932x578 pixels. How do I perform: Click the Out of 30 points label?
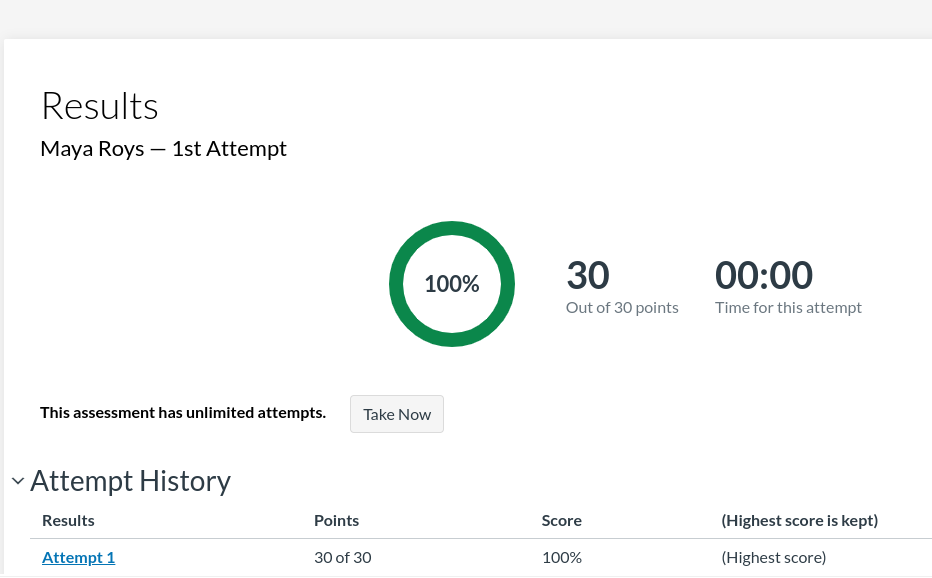[x=622, y=308]
